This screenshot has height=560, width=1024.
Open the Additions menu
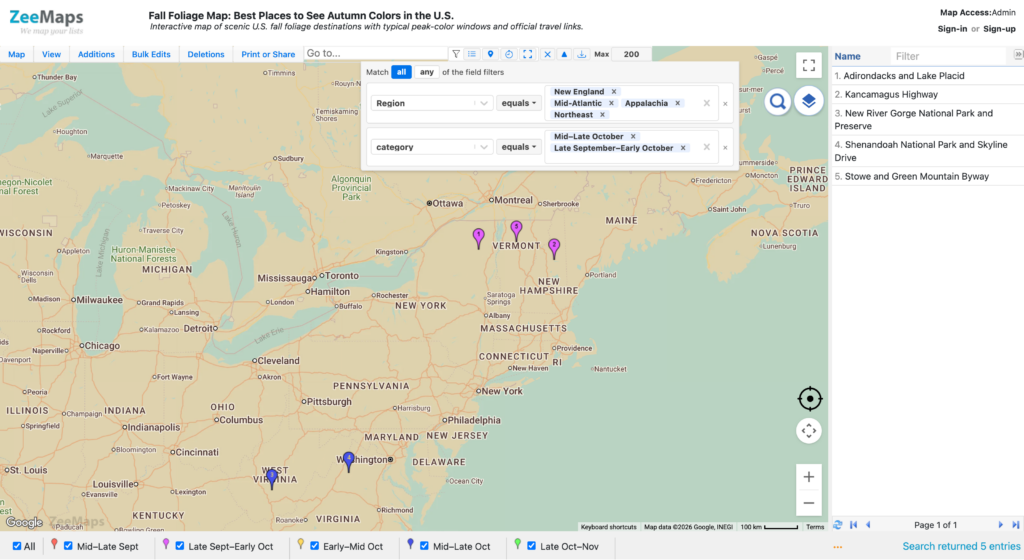click(x=96, y=54)
